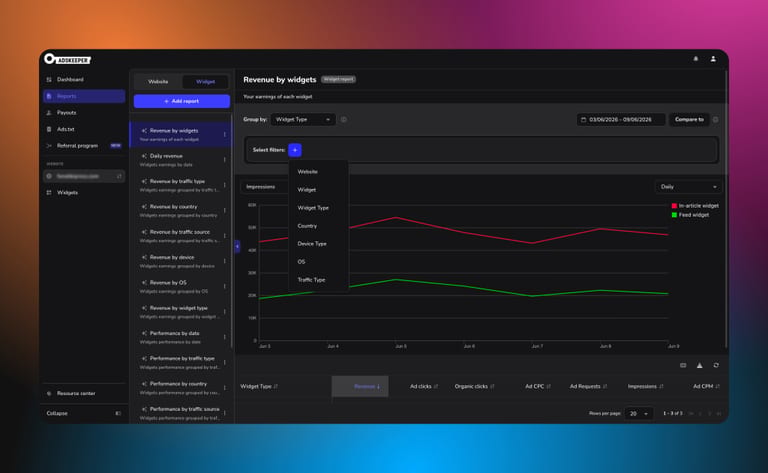Open the blurred website selector

click(84, 176)
